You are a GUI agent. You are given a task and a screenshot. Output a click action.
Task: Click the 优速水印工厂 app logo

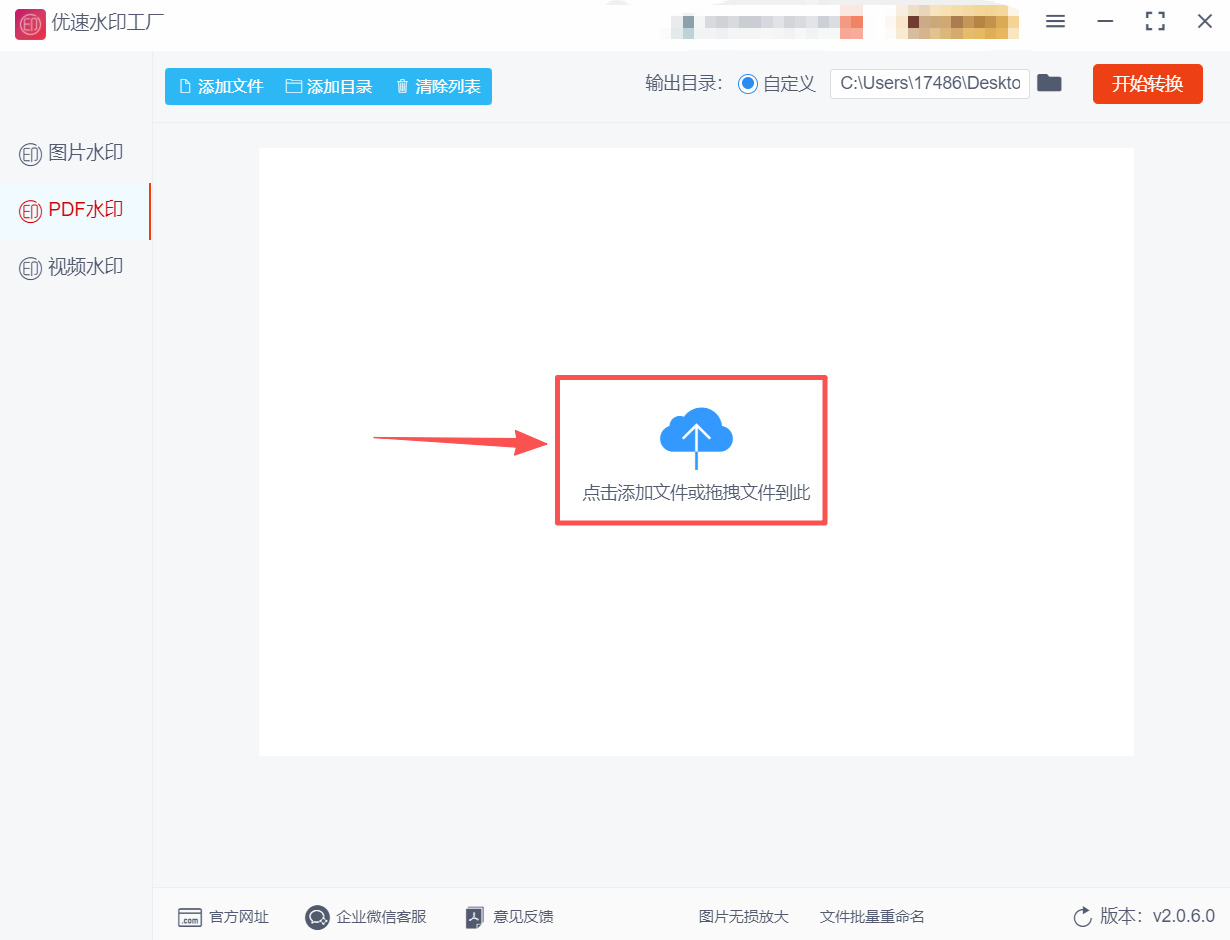point(30,24)
